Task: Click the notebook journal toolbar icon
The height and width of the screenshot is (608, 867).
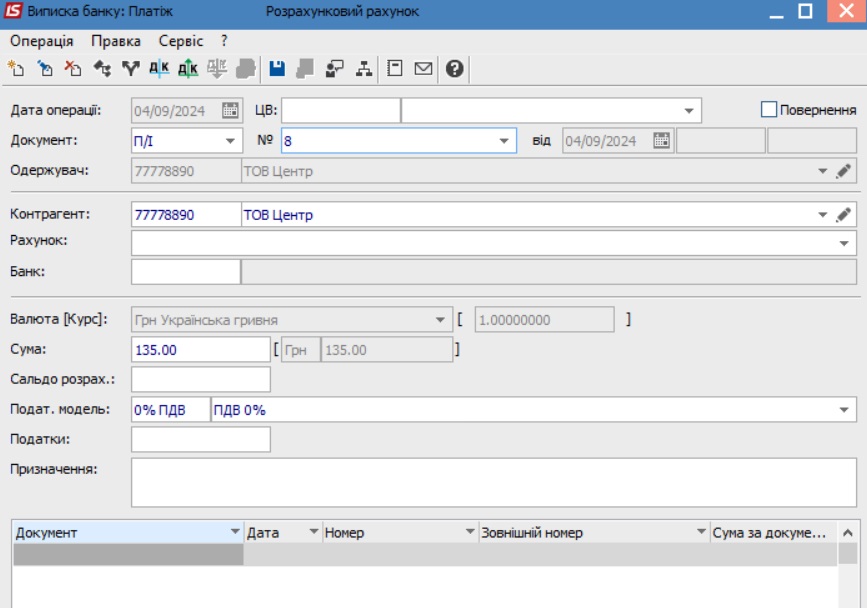Action: point(395,69)
